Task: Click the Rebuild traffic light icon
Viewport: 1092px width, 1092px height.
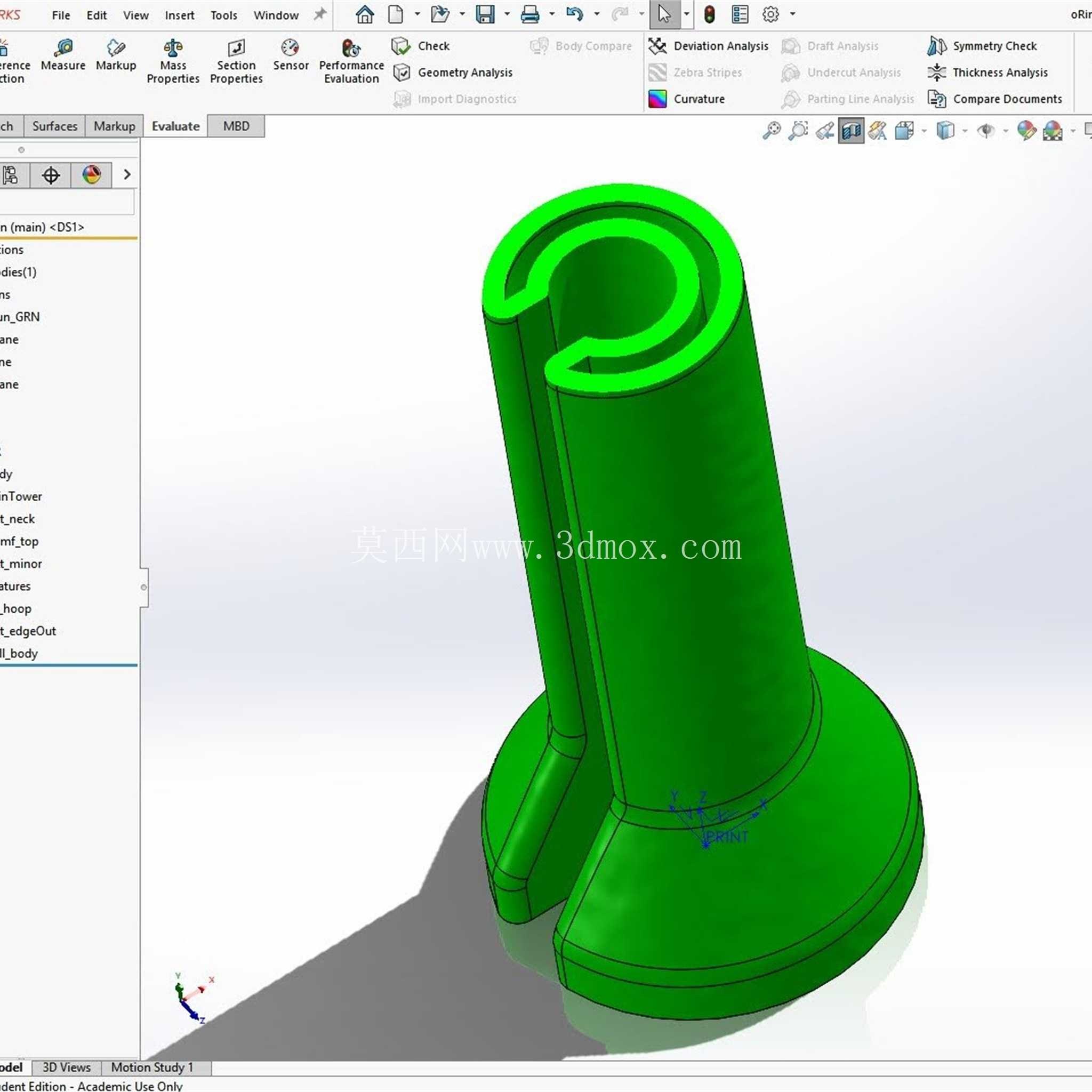Action: point(709,14)
